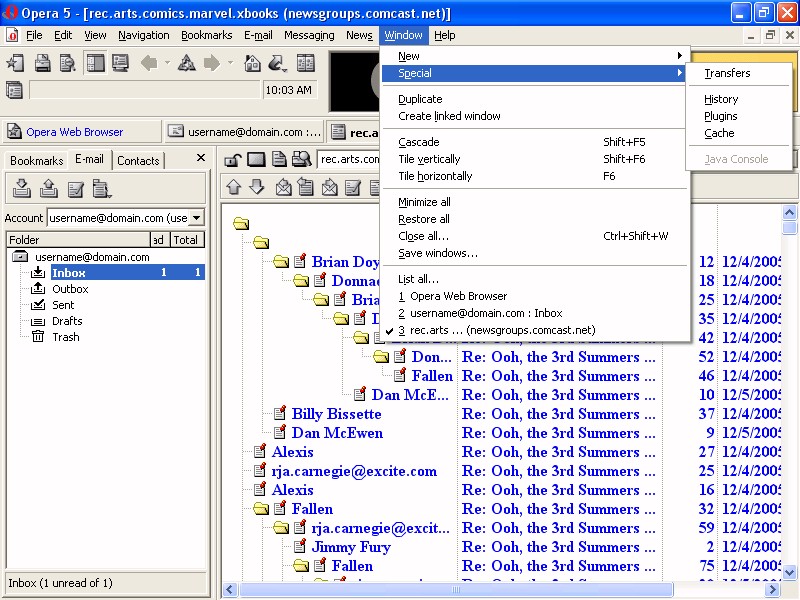This screenshot has height=600, width=800.
Task: Choose Duplicate in the Window menu
Action: [535, 99]
